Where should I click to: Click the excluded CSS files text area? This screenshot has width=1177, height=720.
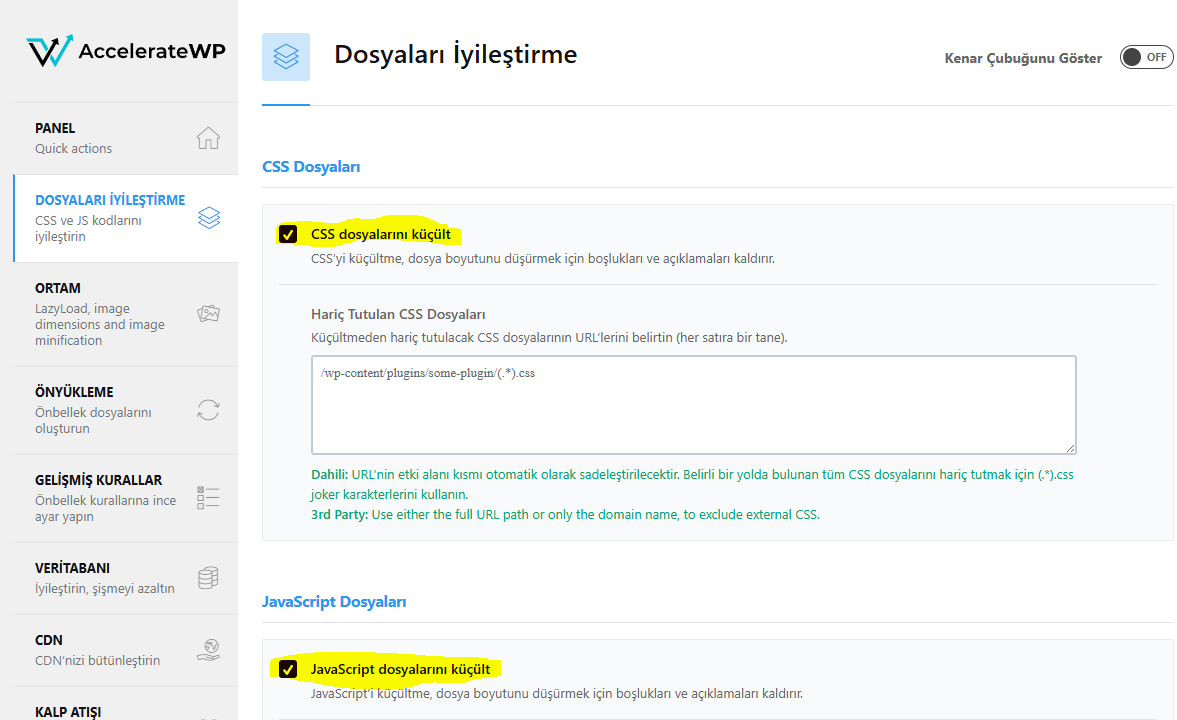coord(693,405)
